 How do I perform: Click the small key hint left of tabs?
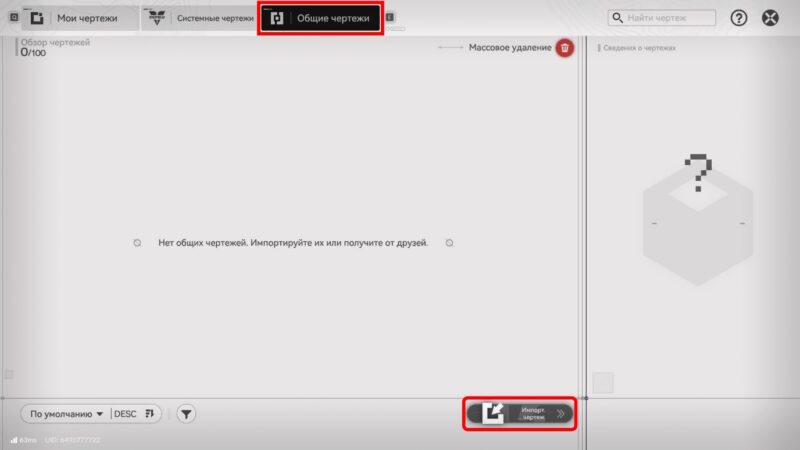pos(13,17)
